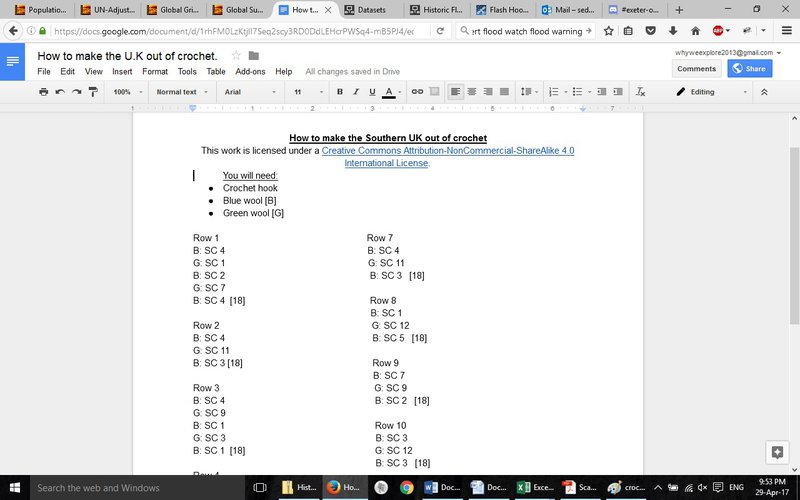The image size is (800, 500).
Task: Toggle italic formatting
Action: (x=356, y=92)
